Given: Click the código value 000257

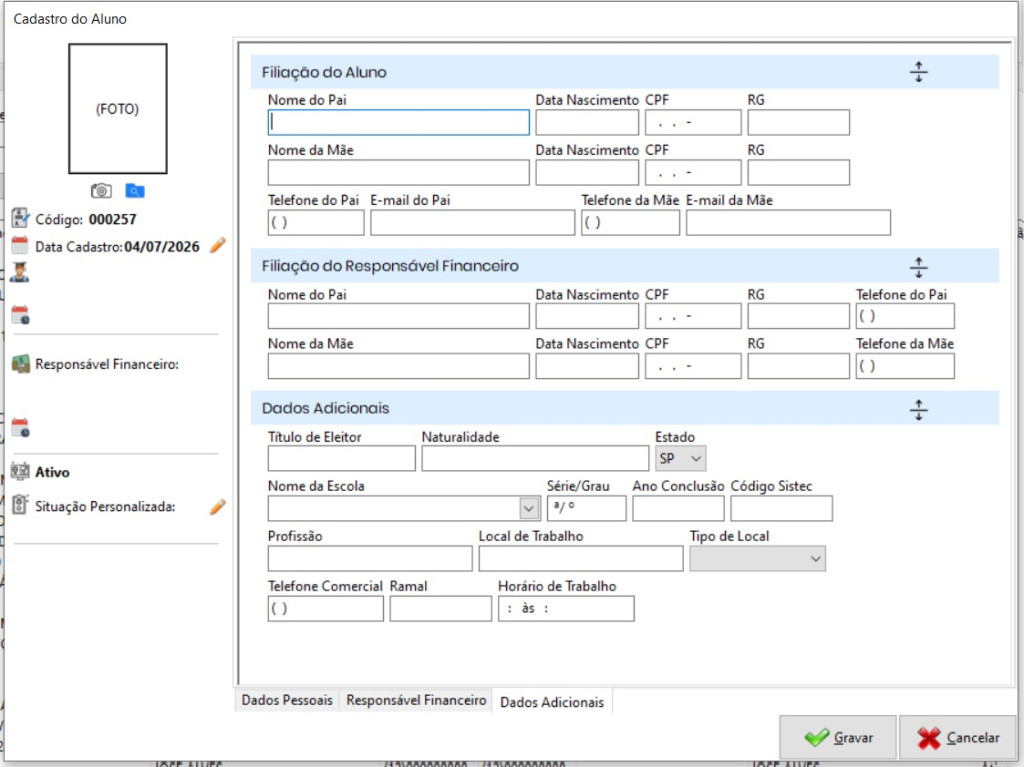Looking at the screenshot, I should tap(112, 220).
